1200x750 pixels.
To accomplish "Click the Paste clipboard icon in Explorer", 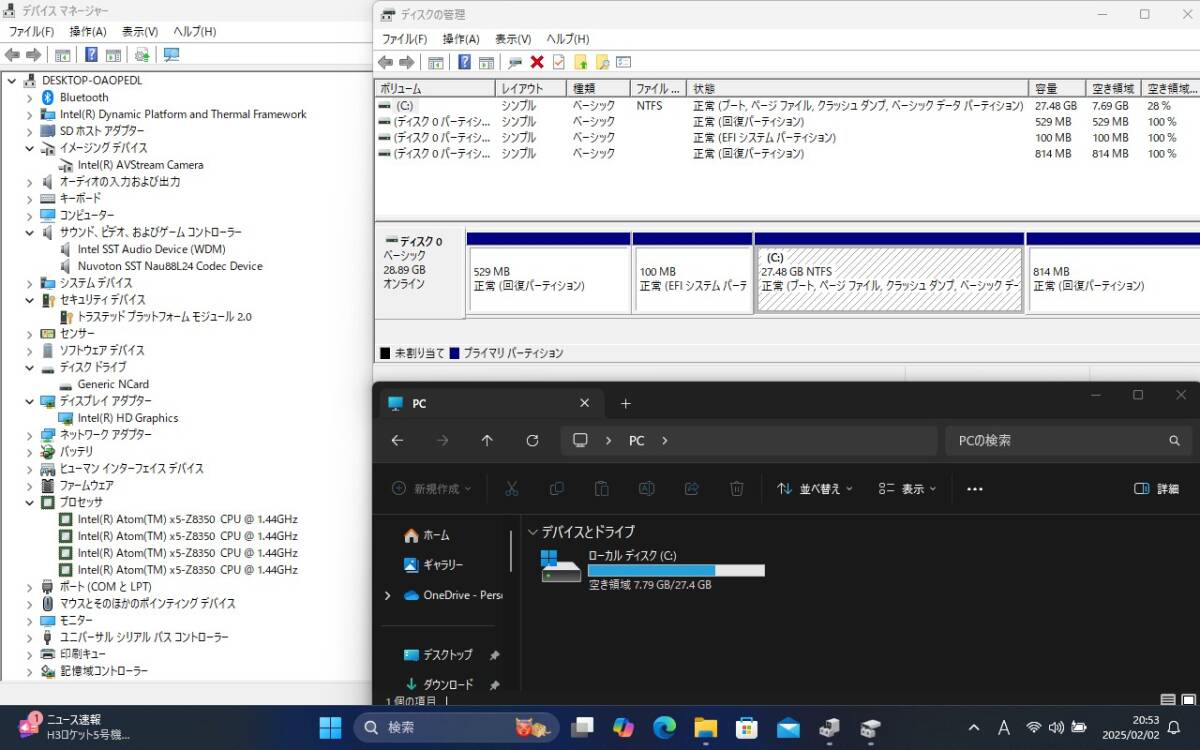I will [601, 489].
